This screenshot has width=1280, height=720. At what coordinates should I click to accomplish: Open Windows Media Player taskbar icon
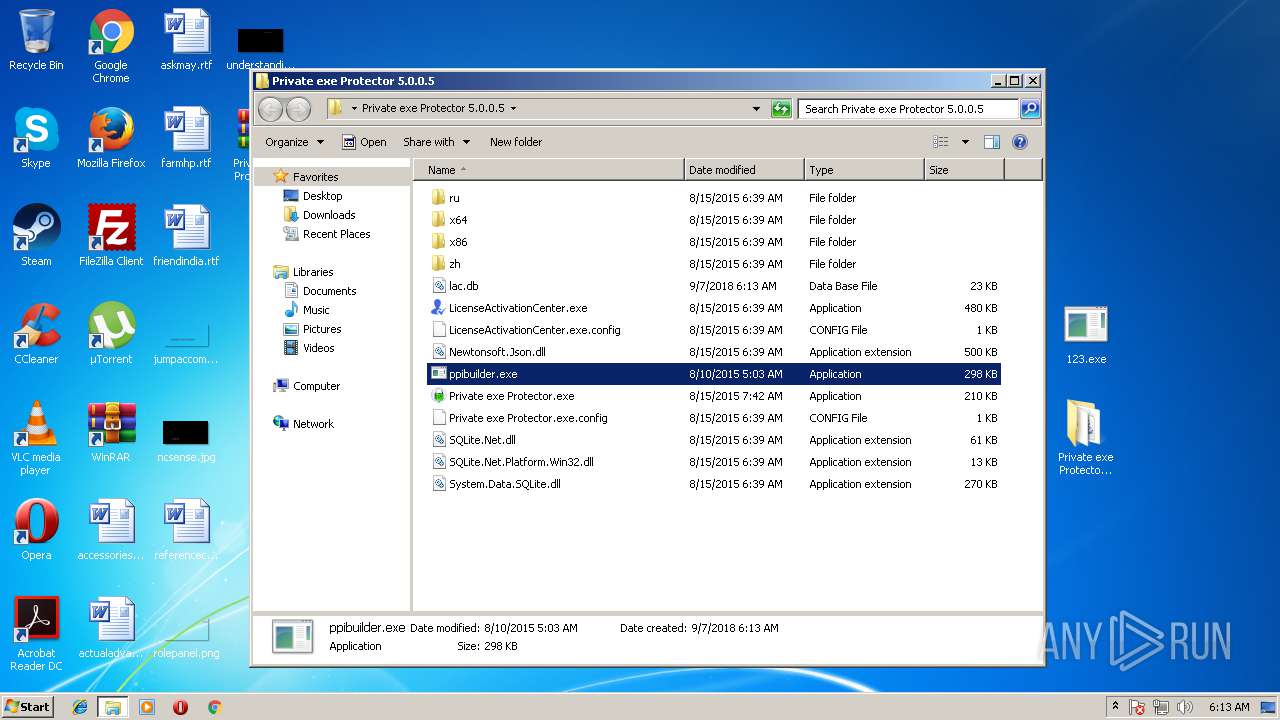pyautogui.click(x=147, y=707)
